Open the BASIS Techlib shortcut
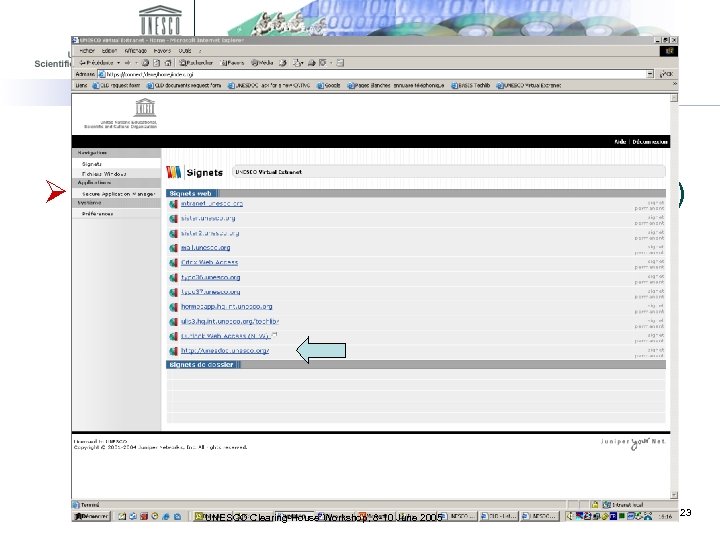 pos(471,85)
